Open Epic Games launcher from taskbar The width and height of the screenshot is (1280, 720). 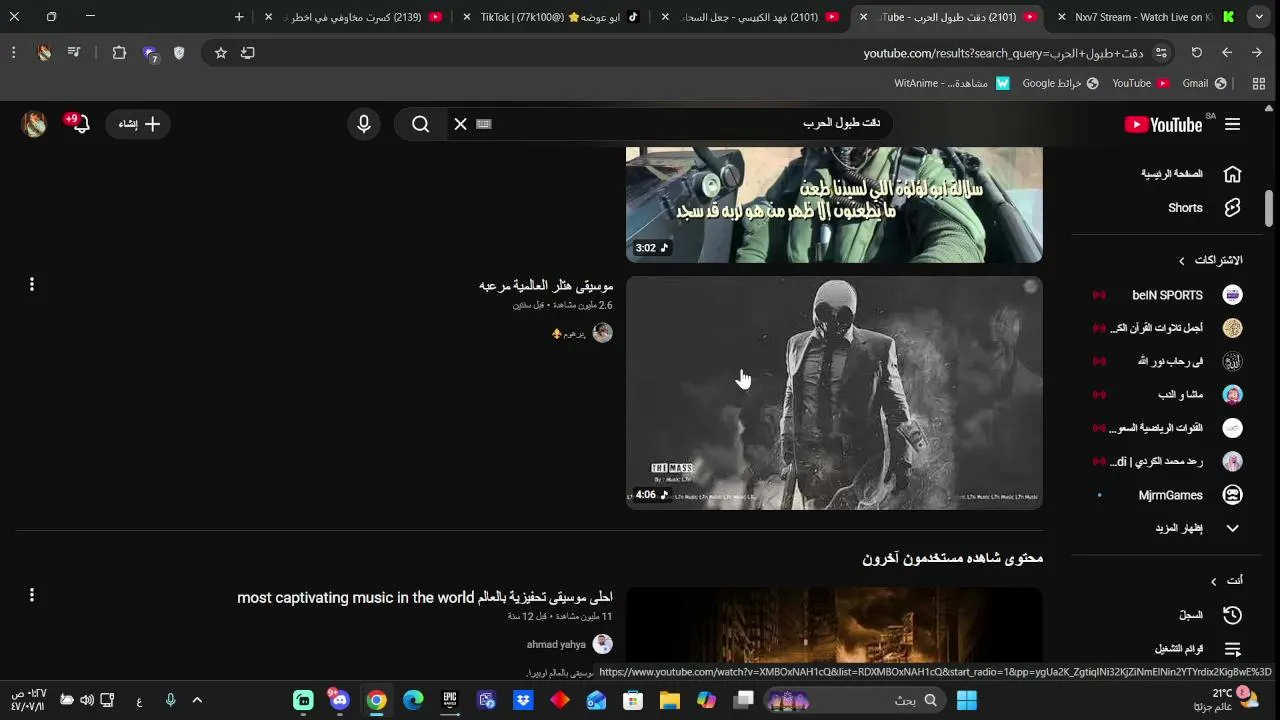click(x=450, y=700)
